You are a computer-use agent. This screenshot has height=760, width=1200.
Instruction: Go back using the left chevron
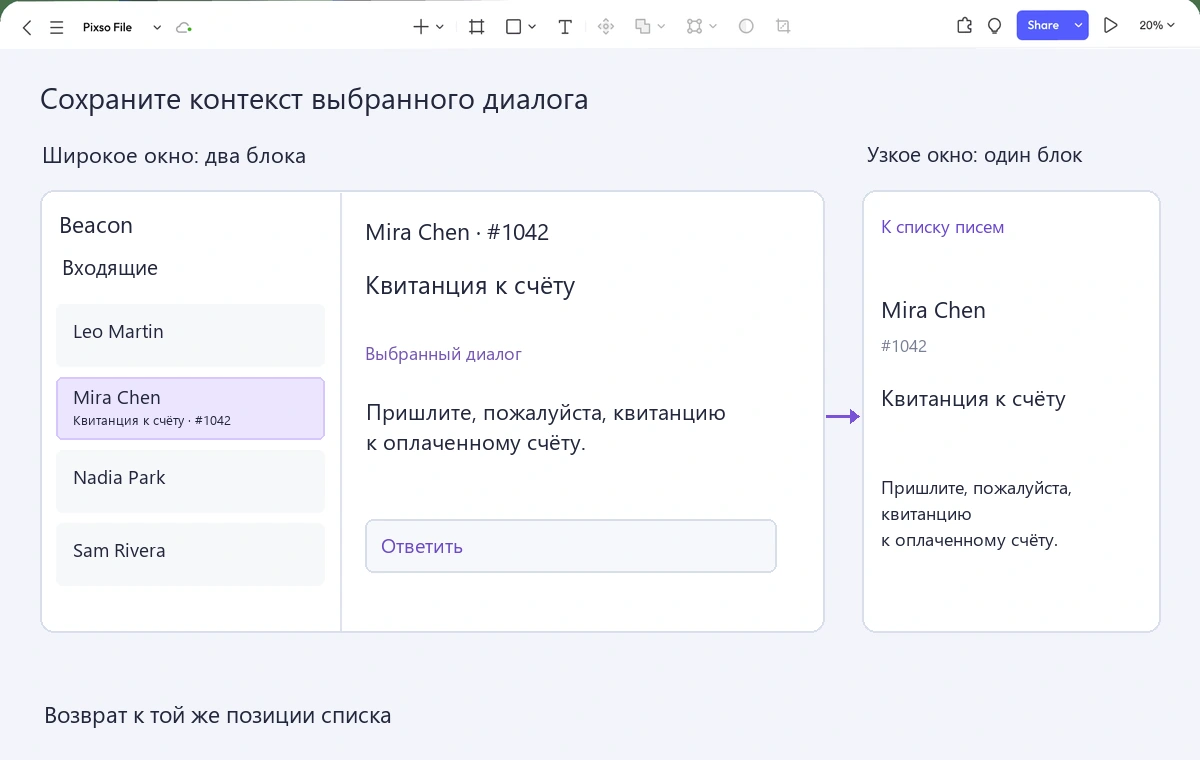[x=27, y=28]
